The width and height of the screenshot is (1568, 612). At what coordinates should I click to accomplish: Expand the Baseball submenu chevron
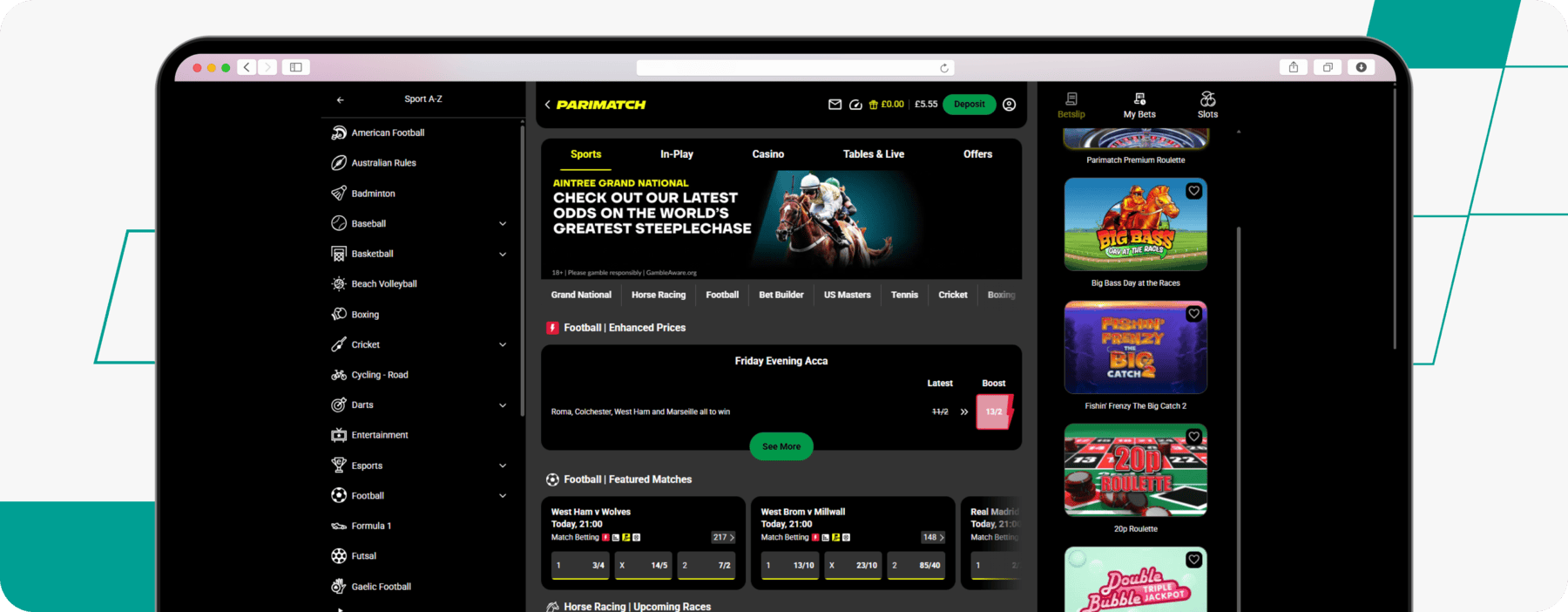coord(503,224)
